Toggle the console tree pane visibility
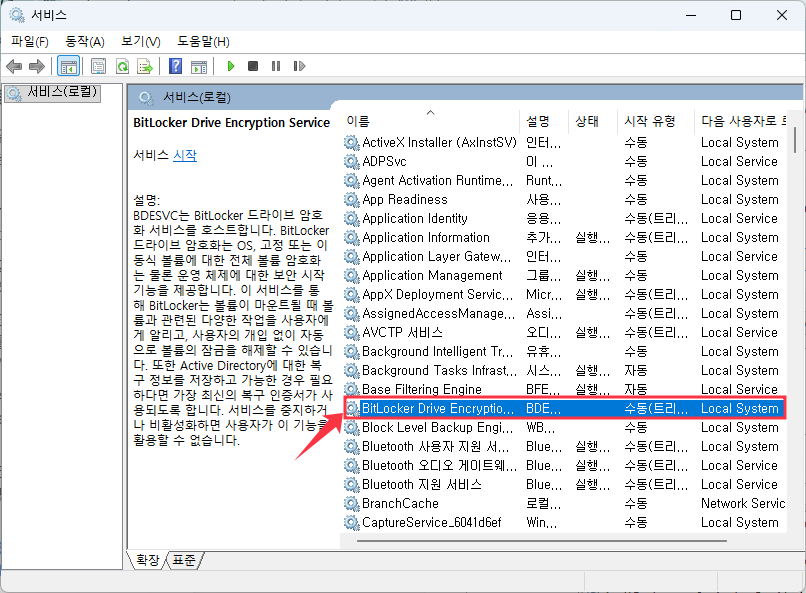 point(68,66)
